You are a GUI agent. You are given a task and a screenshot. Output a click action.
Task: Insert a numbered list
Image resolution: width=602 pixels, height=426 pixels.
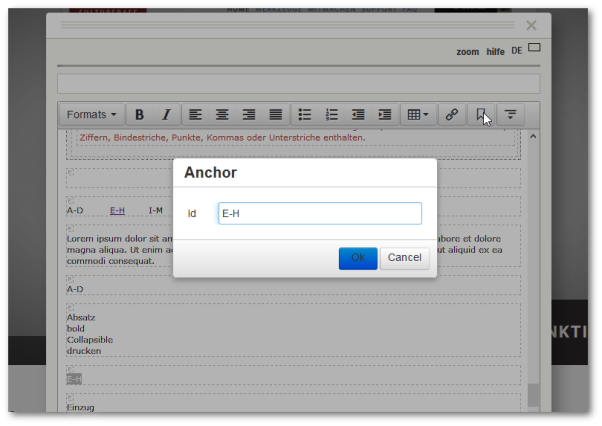coord(332,115)
